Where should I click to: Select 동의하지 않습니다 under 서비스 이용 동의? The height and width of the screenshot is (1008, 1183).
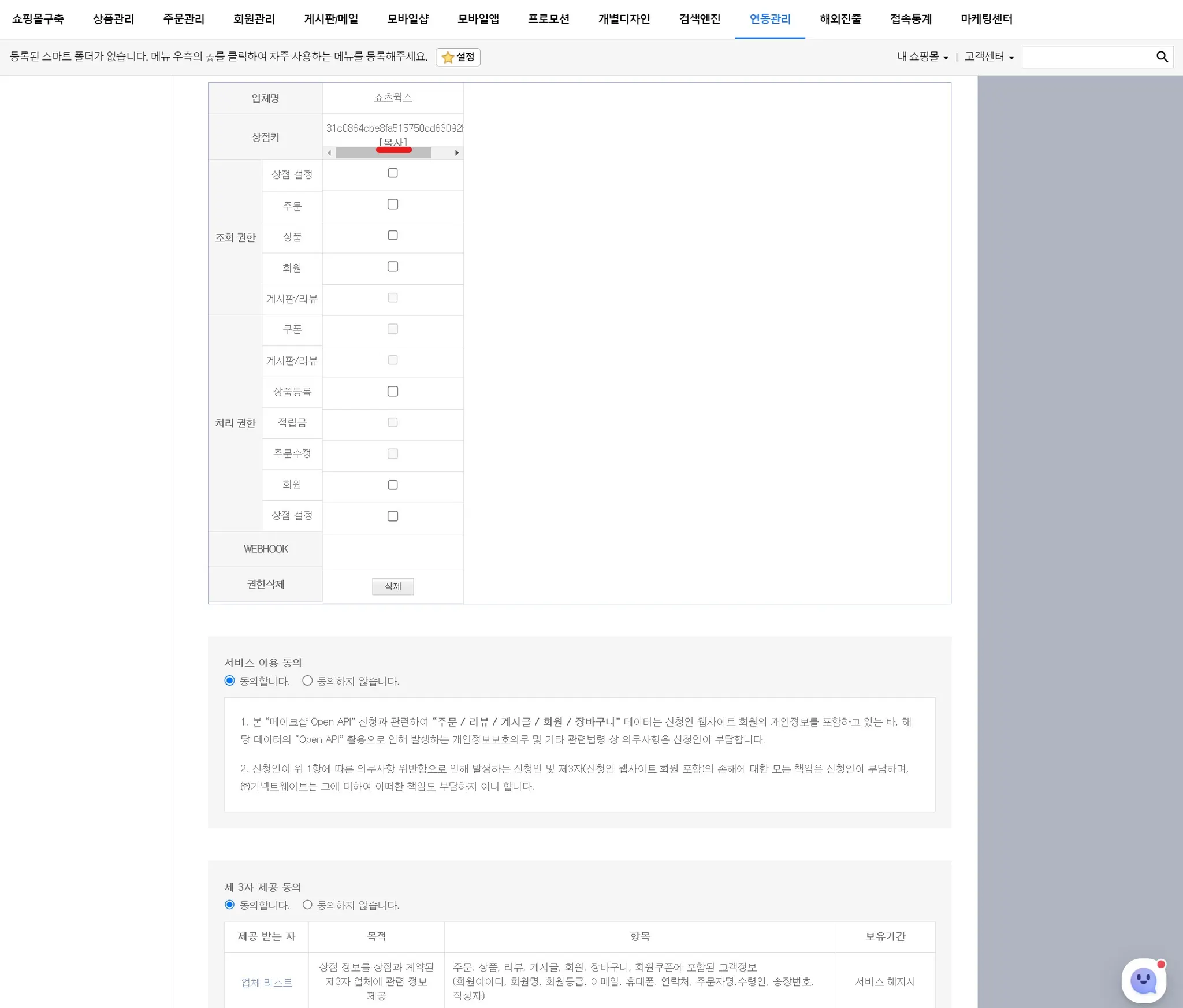point(307,680)
